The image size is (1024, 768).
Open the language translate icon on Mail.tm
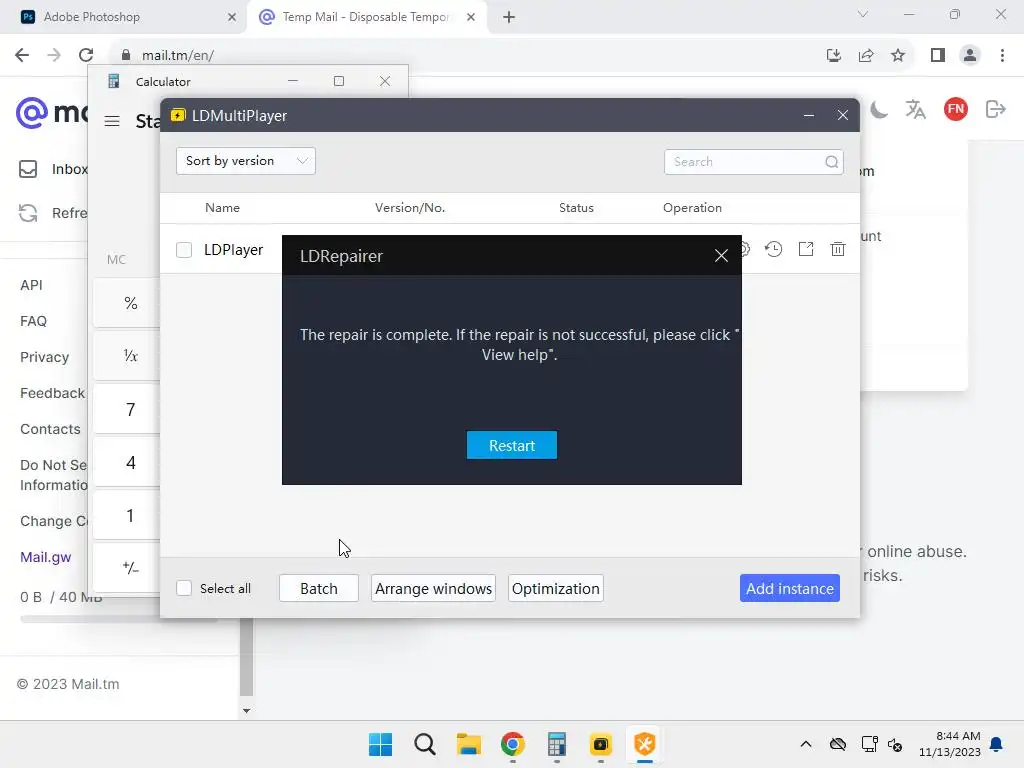(x=916, y=109)
